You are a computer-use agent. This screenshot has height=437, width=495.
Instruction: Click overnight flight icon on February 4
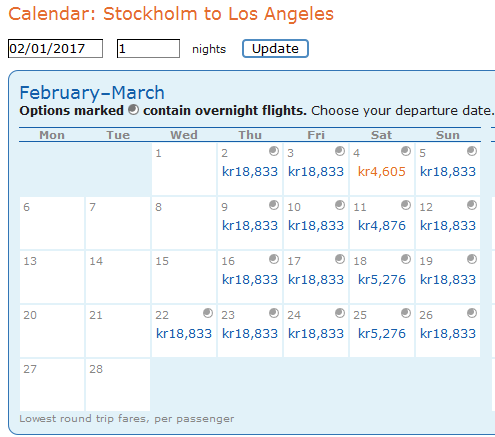(406, 151)
